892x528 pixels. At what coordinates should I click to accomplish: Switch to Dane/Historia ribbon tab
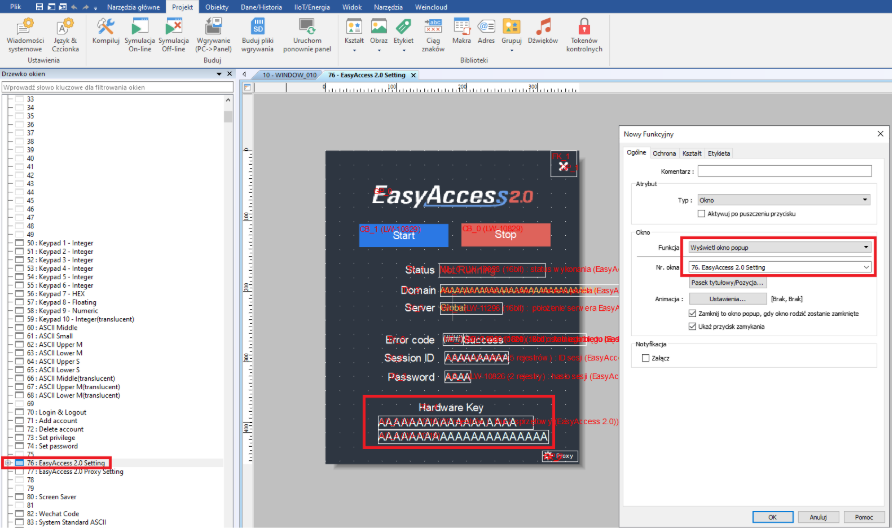[x=261, y=7]
